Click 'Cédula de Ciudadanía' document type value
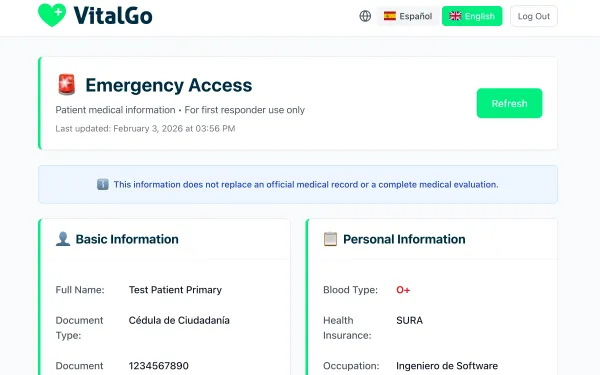 click(179, 320)
